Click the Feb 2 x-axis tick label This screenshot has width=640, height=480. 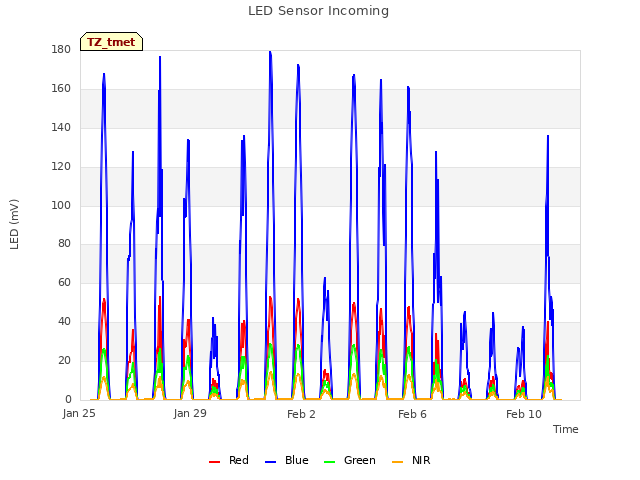click(x=301, y=414)
